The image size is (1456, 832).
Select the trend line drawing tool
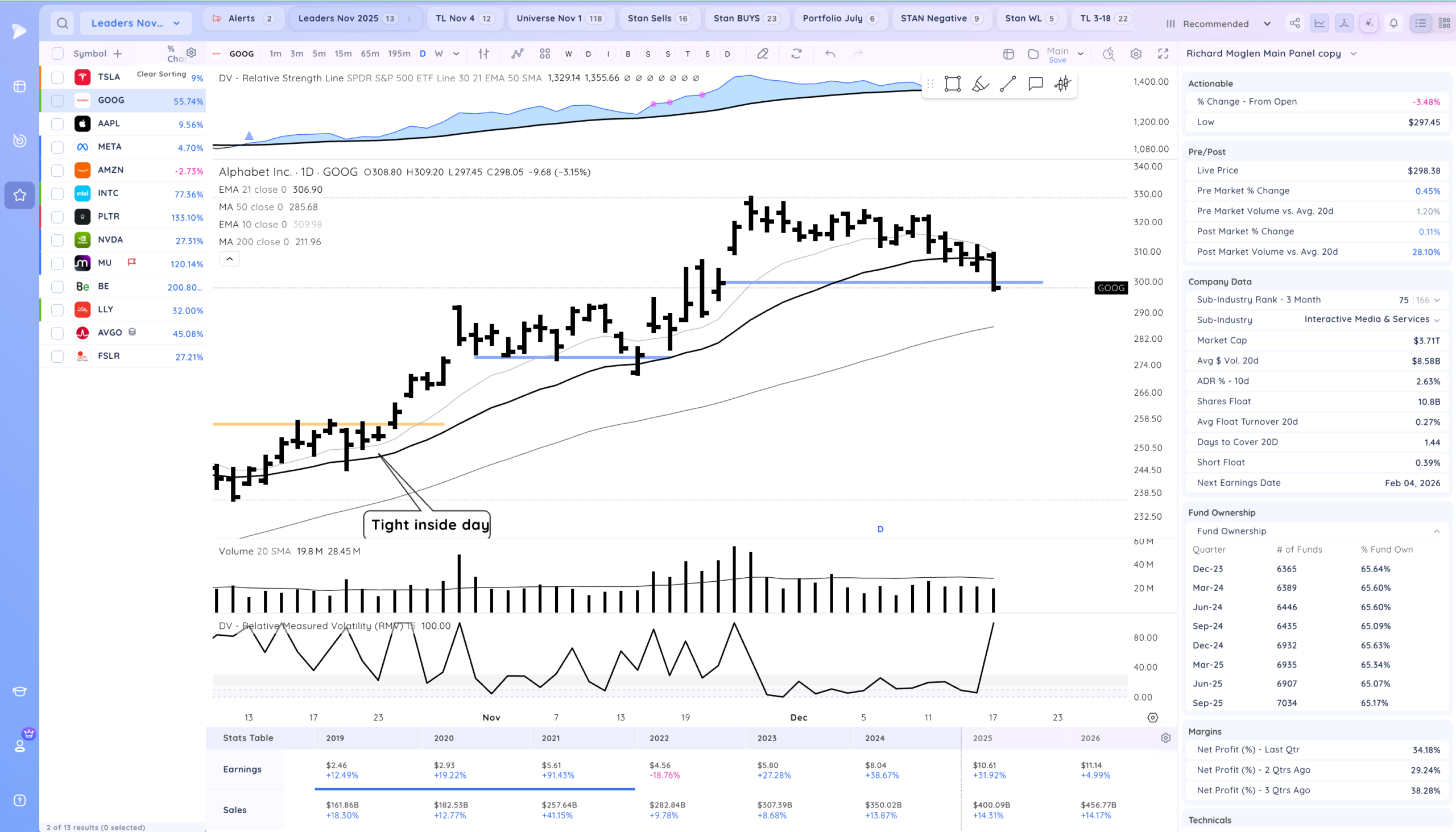tap(1007, 84)
